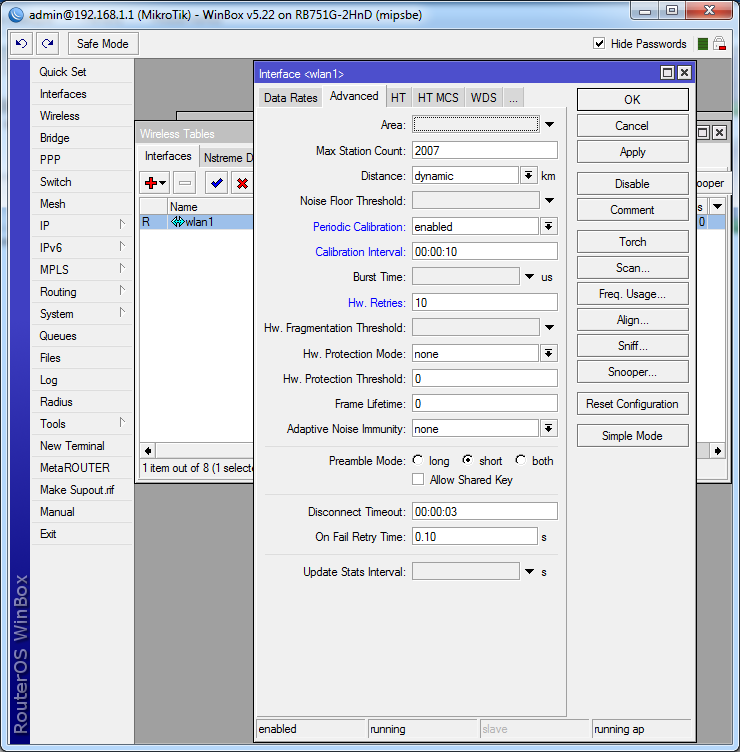The width and height of the screenshot is (740, 752).
Task: Open the Periodic Calibration dropdown
Action: 548,226
